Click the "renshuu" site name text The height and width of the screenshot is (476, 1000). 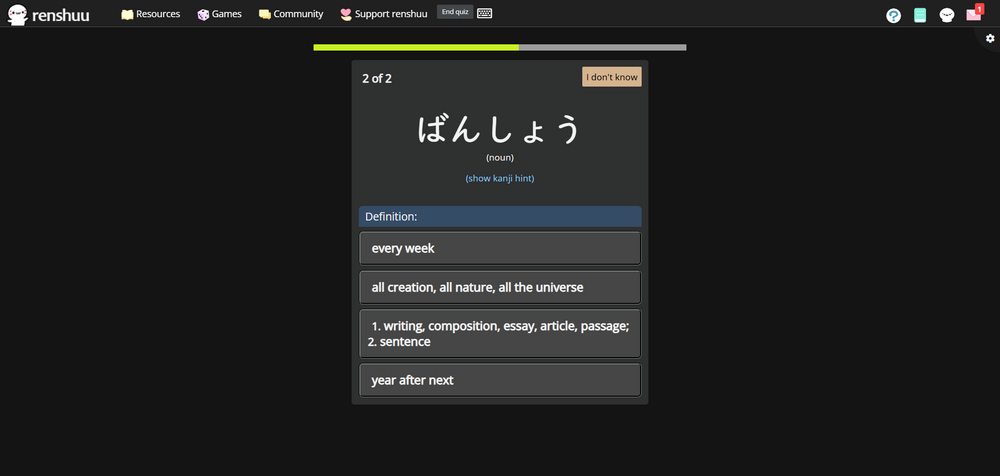pyautogui.click(x=61, y=15)
